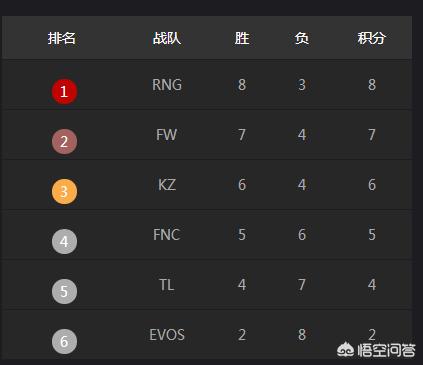Click the gray rank 5 badge

point(64,291)
